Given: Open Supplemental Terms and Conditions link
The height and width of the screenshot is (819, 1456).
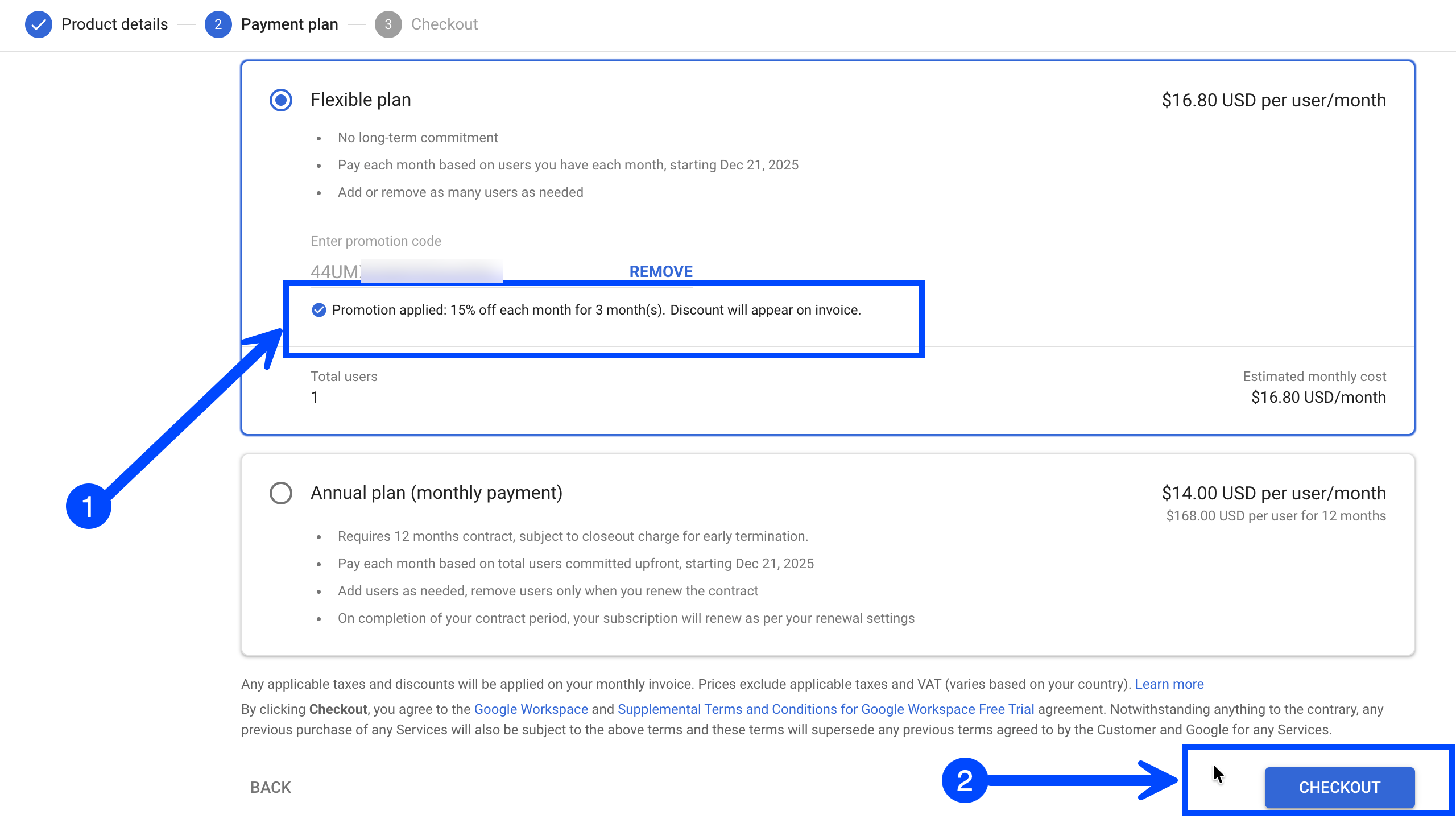Looking at the screenshot, I should pyautogui.click(x=825, y=709).
